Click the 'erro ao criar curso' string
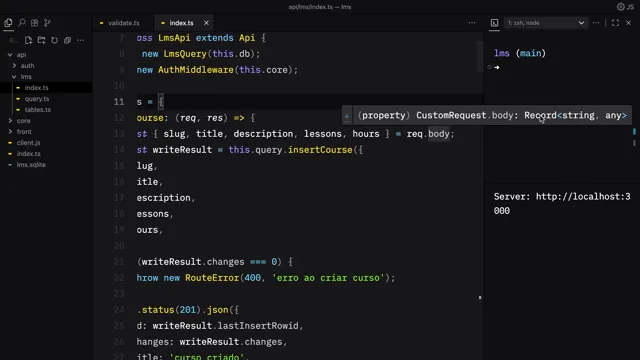 (x=328, y=278)
